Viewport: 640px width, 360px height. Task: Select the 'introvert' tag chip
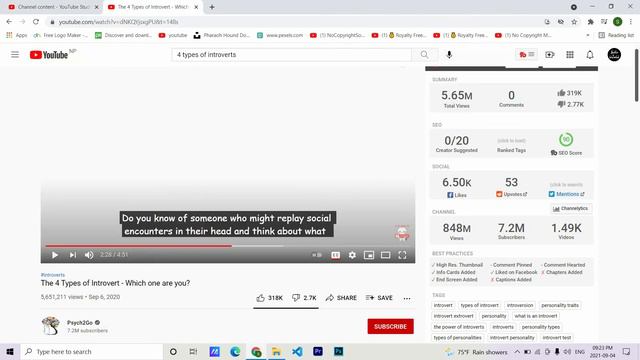(x=443, y=305)
